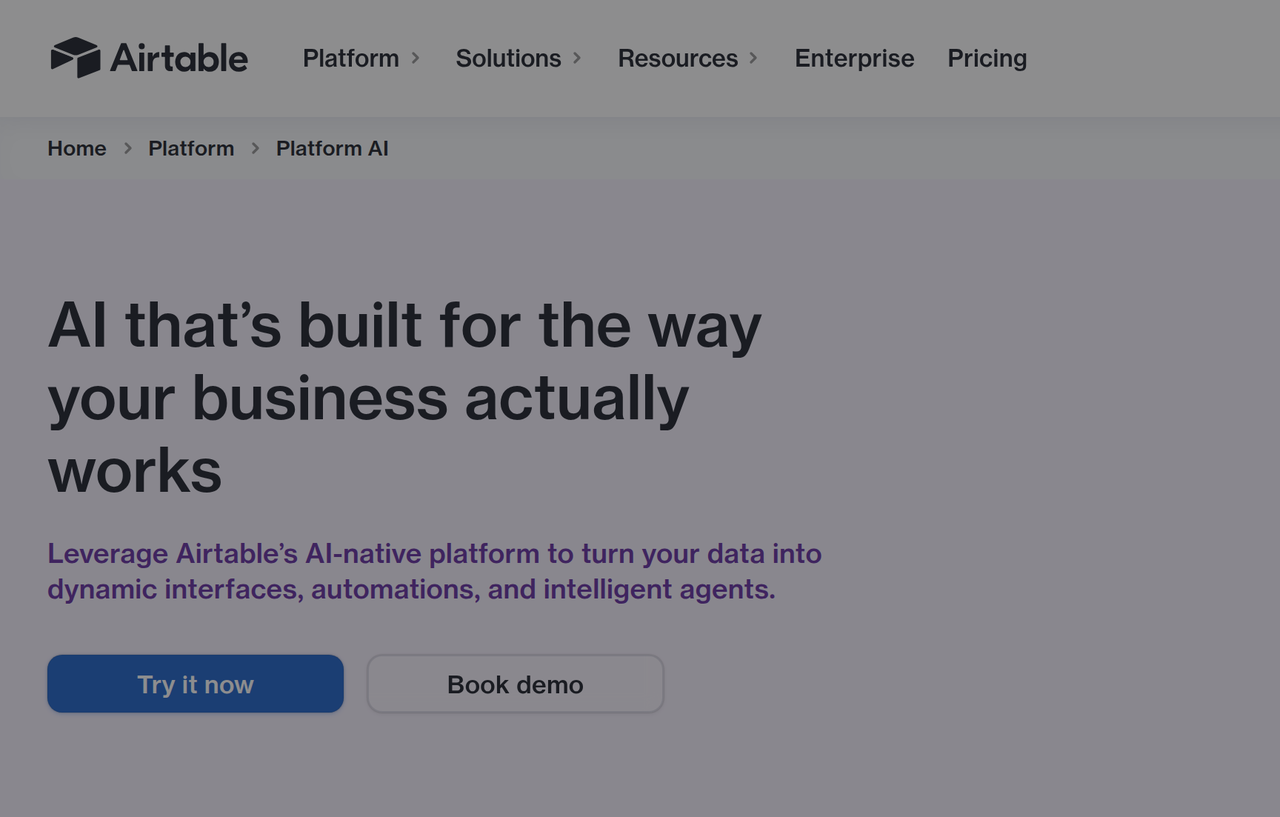Viewport: 1280px width, 817px height.
Task: Open the Solutions navigation menu
Action: click(508, 58)
